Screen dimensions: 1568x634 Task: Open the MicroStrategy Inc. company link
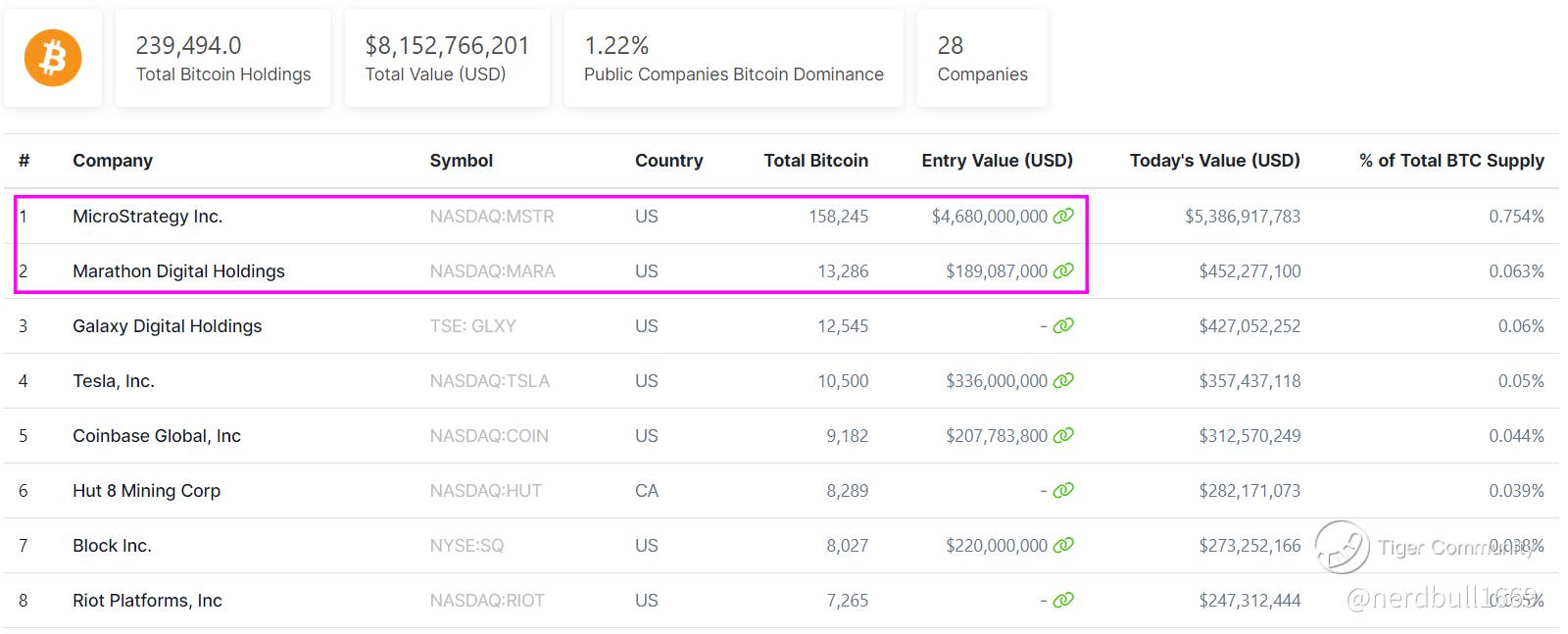click(x=148, y=217)
